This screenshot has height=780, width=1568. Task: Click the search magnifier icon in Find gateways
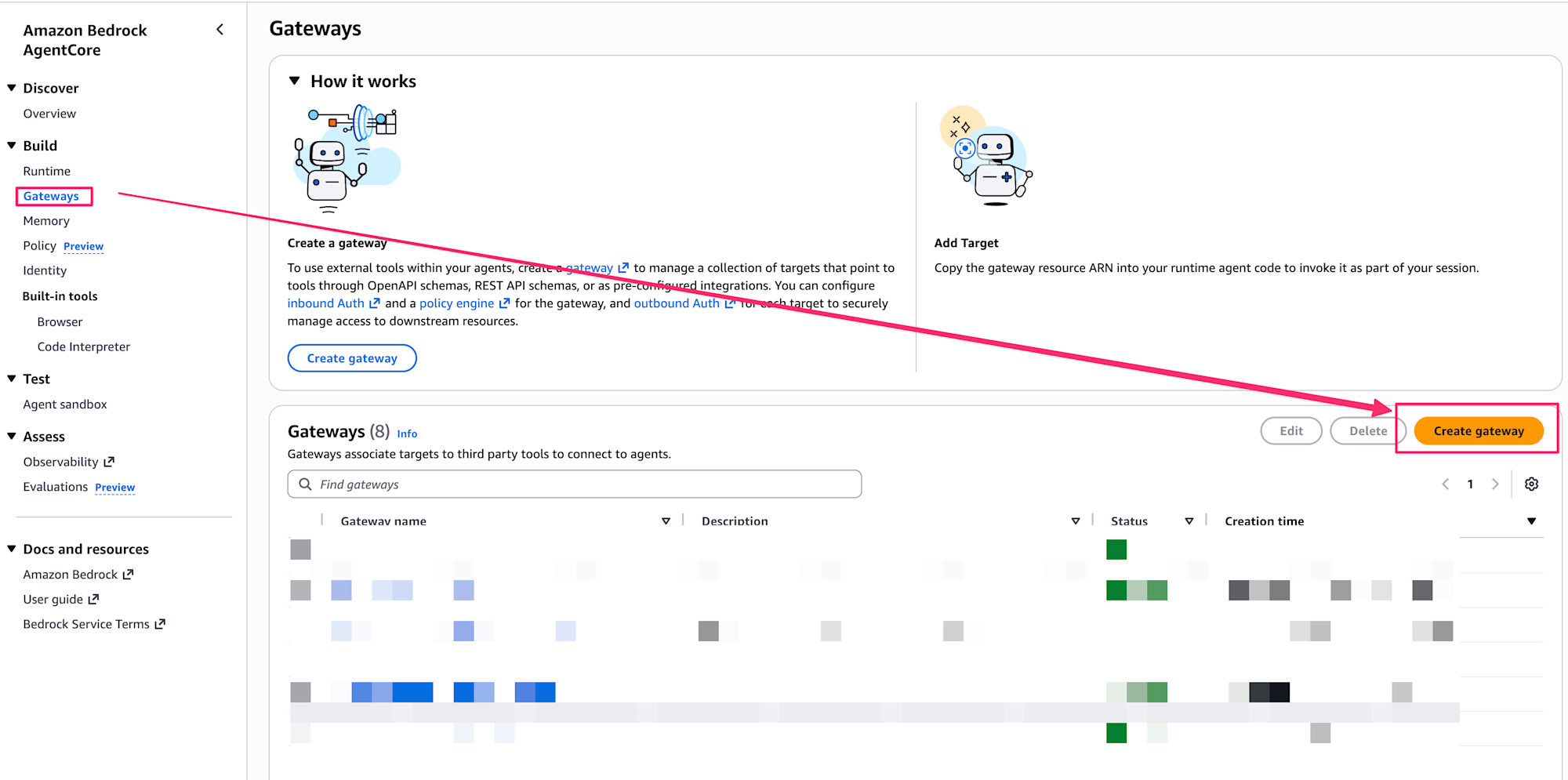[x=305, y=484]
